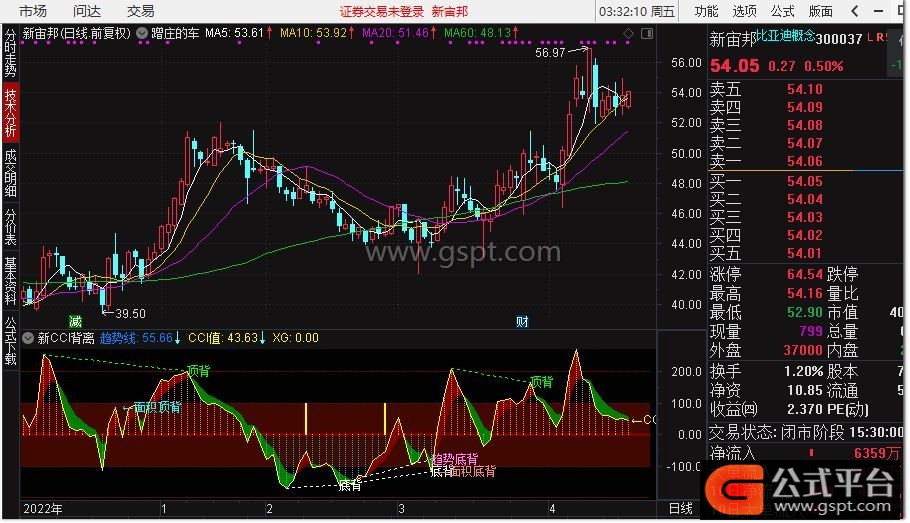Expand 新CCI背离 indicator dropdown arrow
This screenshot has width=910, height=523.
[x=28, y=338]
